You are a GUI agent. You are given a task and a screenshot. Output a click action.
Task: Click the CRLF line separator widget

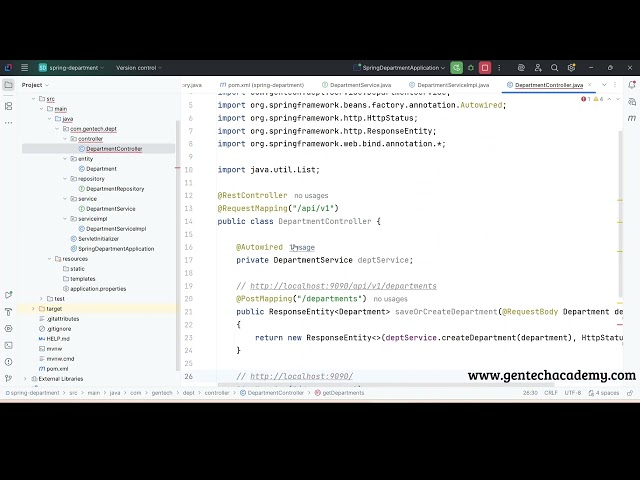point(551,393)
